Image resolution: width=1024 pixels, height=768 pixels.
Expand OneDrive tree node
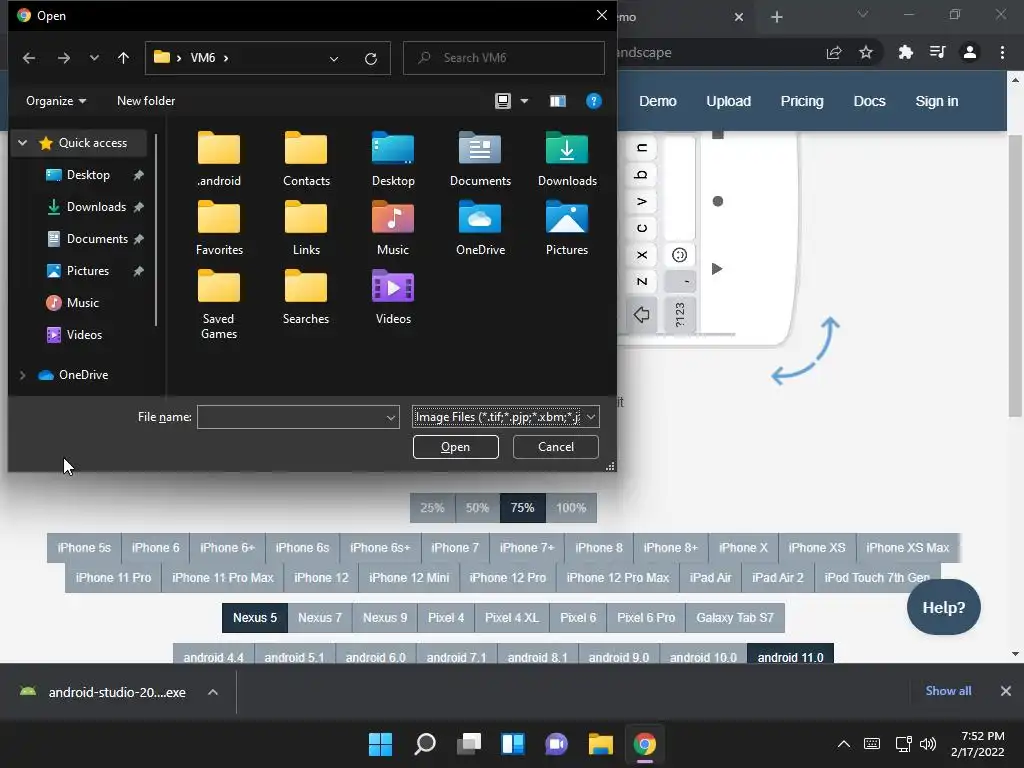coord(22,375)
